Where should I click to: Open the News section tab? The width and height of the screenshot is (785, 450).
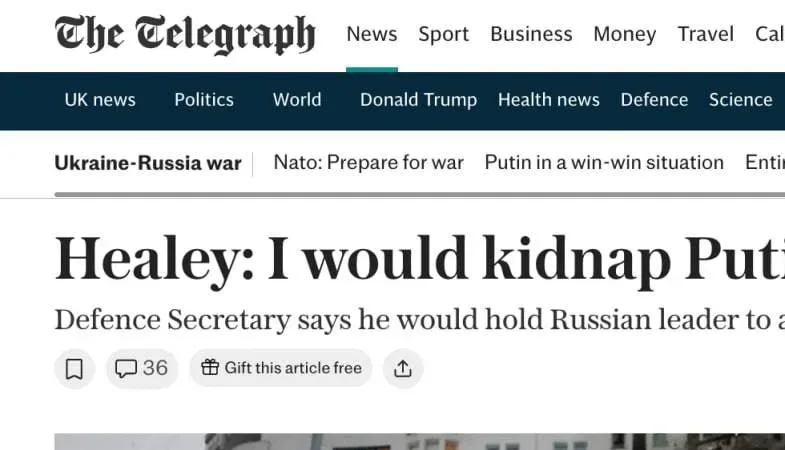pyautogui.click(x=372, y=35)
